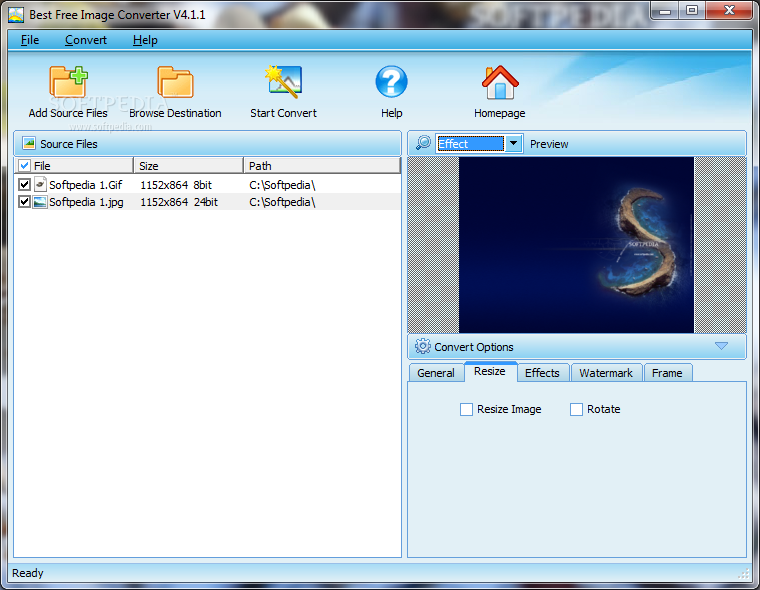Click the preview image thumbnail

576,245
